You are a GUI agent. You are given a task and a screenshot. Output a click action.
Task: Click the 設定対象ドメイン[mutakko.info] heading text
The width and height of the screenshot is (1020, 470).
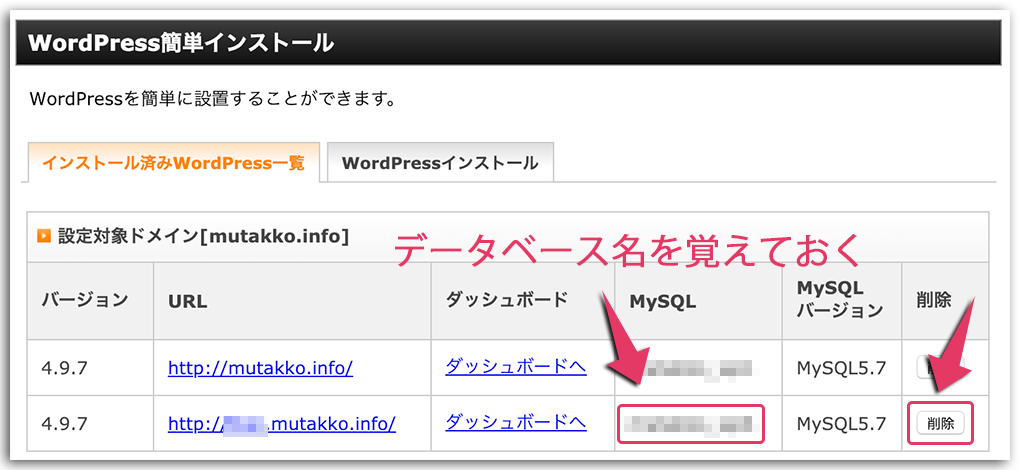click(203, 236)
